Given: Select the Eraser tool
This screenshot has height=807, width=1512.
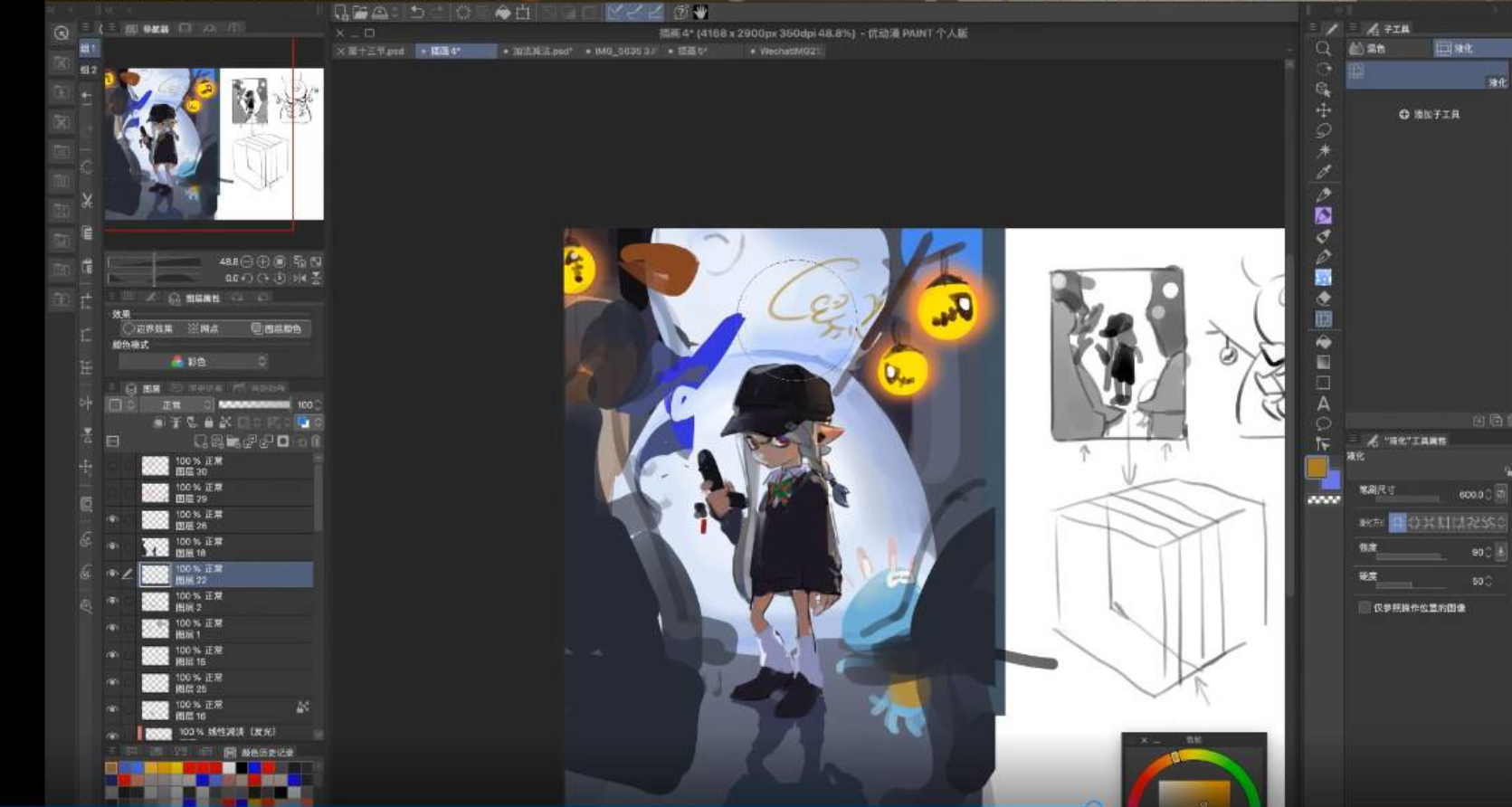Looking at the screenshot, I should 1323,298.
